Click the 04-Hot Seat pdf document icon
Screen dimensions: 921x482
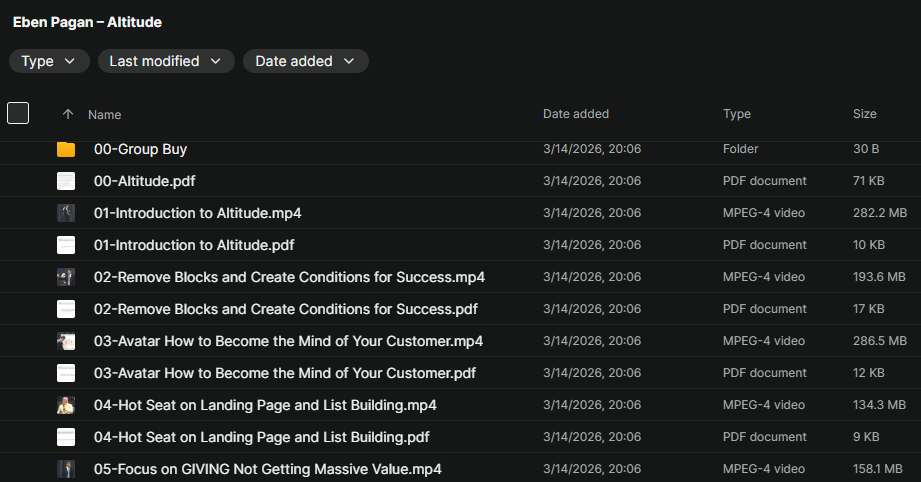coord(66,437)
